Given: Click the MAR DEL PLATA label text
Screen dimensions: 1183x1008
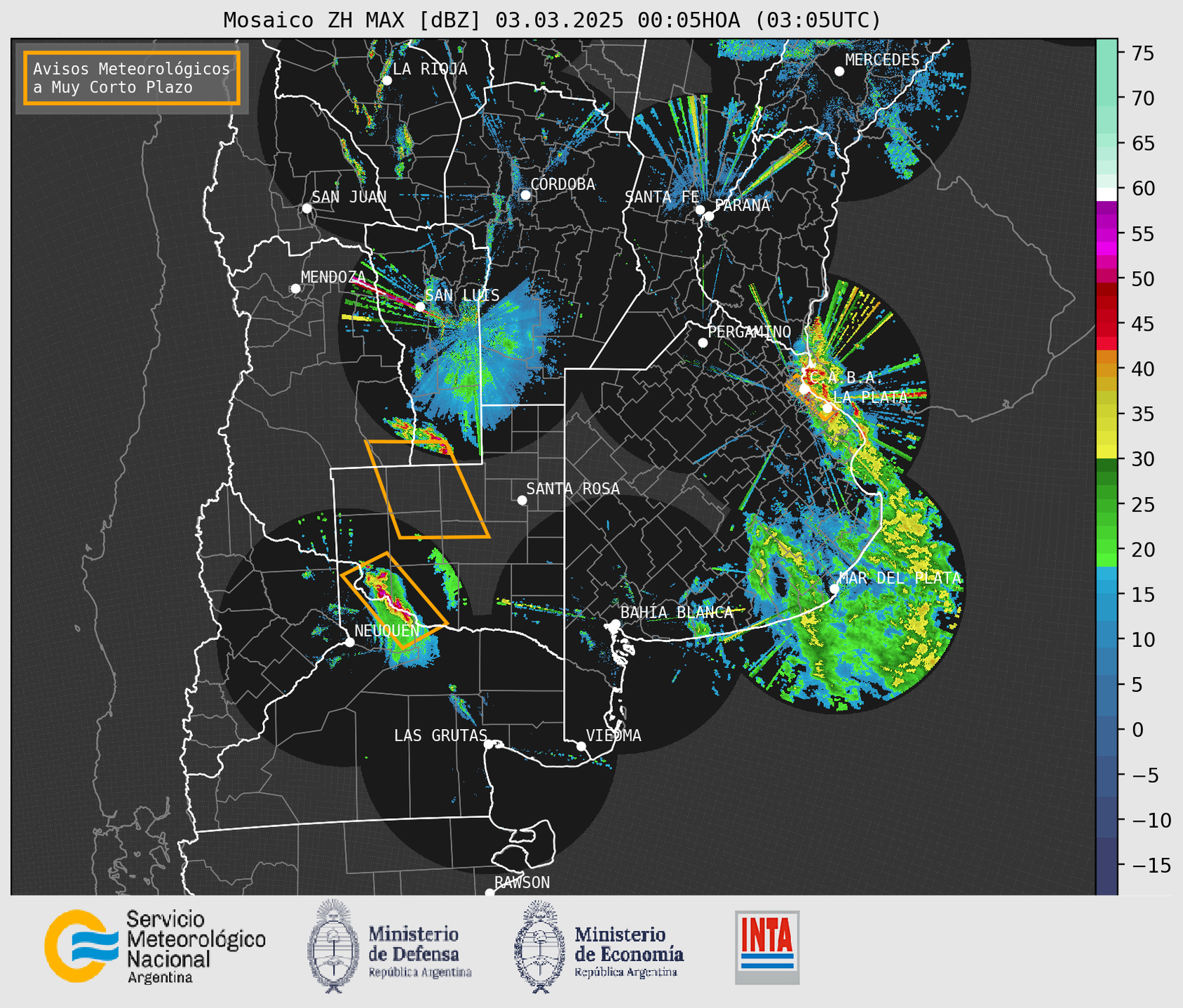Looking at the screenshot, I should (900, 578).
